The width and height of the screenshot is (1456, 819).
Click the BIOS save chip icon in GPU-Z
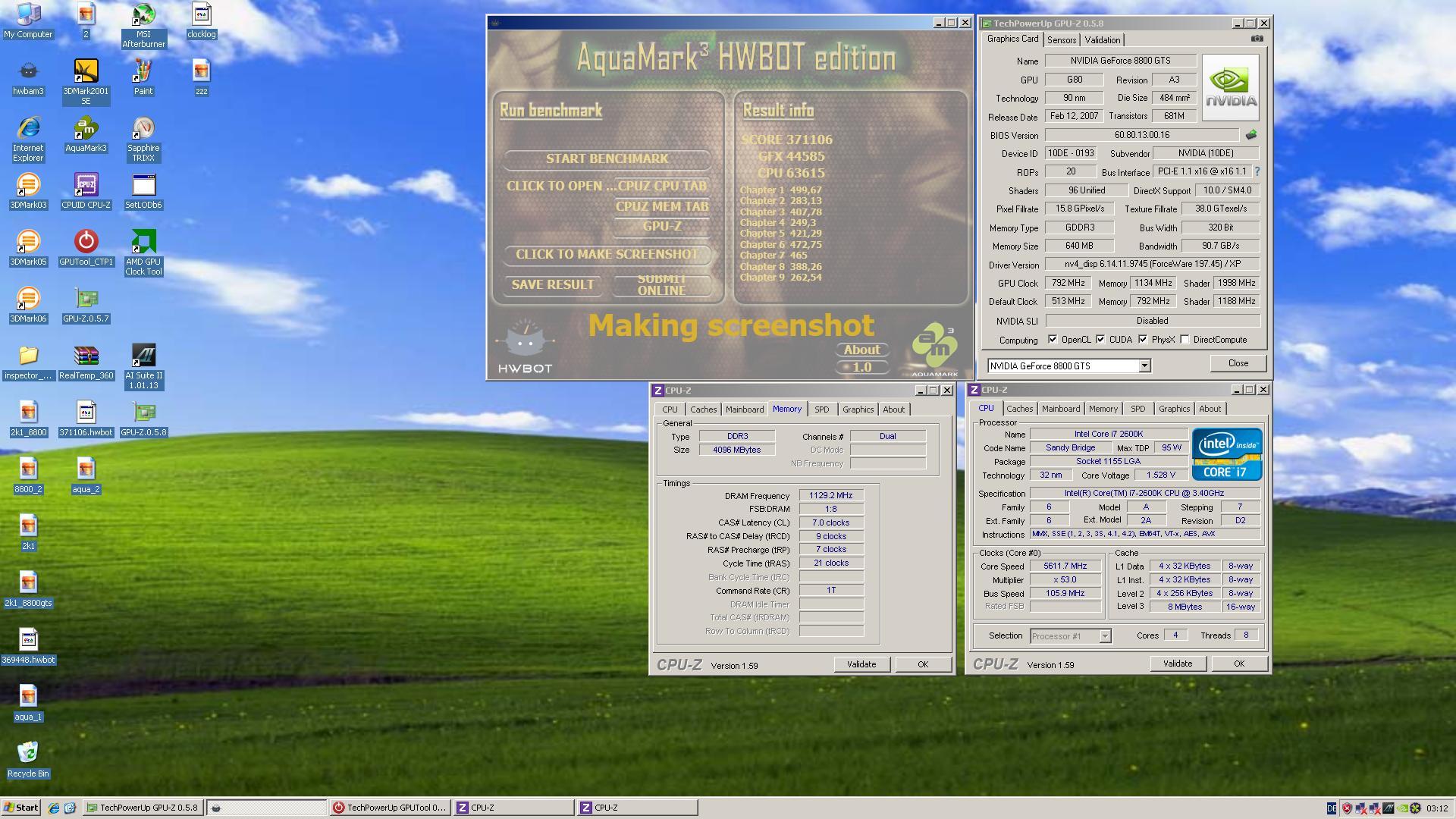click(x=1250, y=134)
